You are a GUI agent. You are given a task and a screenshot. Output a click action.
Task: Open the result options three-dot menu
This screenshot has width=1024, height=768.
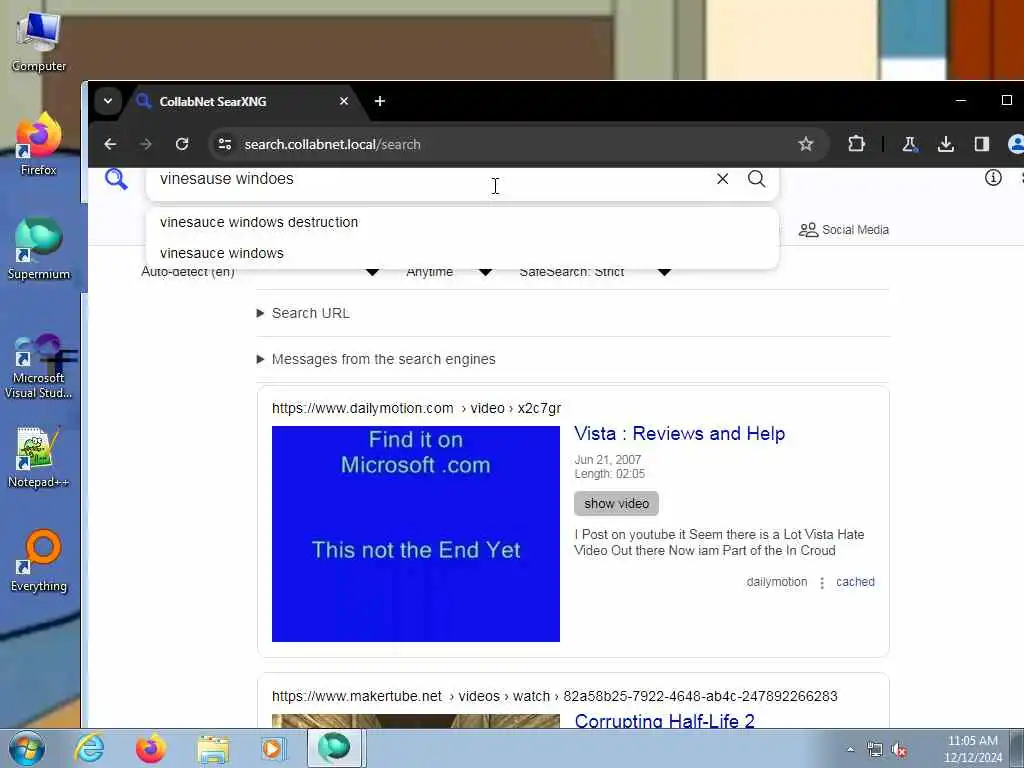822,583
